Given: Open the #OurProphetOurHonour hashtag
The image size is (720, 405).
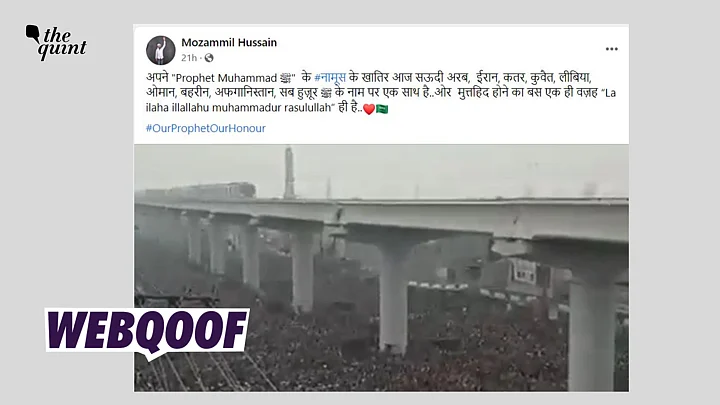Looking at the screenshot, I should (x=205, y=128).
